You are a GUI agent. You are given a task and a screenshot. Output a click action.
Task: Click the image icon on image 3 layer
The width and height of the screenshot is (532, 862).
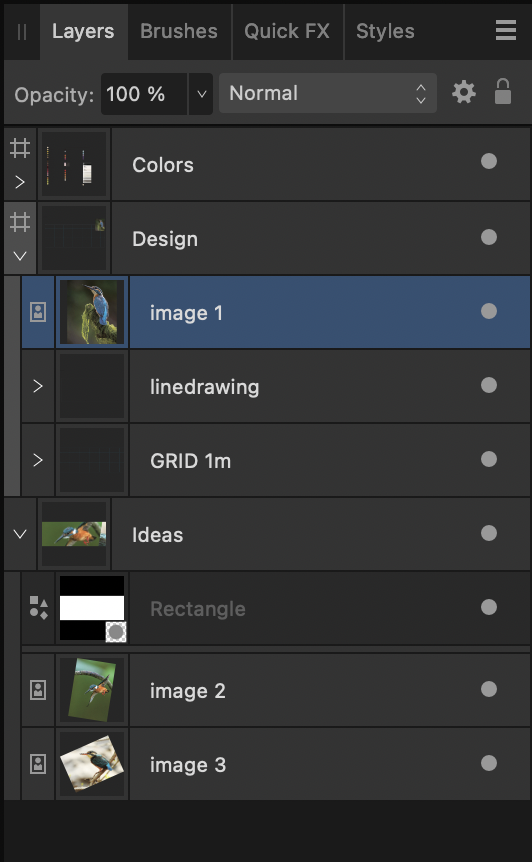click(x=37, y=764)
